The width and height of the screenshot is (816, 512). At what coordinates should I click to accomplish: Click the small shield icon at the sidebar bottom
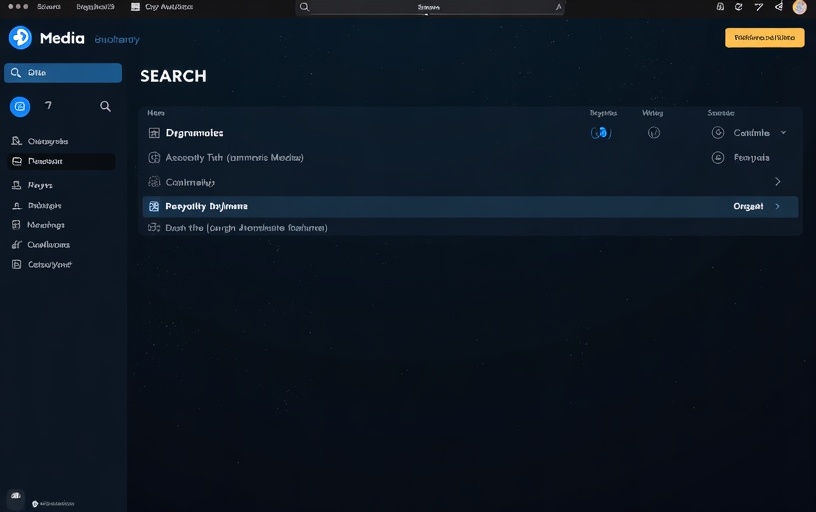(35, 504)
